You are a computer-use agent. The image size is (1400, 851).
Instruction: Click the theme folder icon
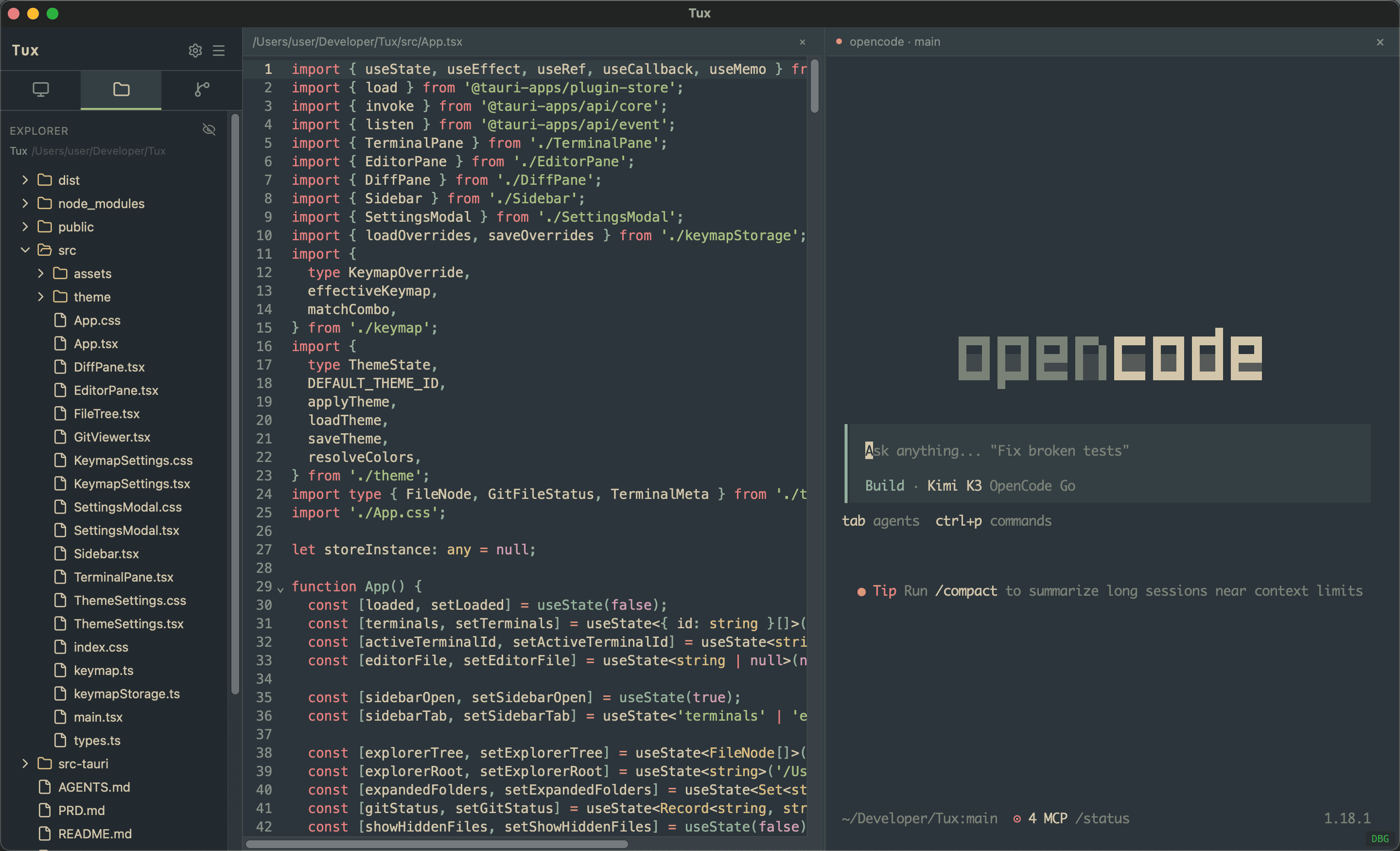(x=60, y=296)
